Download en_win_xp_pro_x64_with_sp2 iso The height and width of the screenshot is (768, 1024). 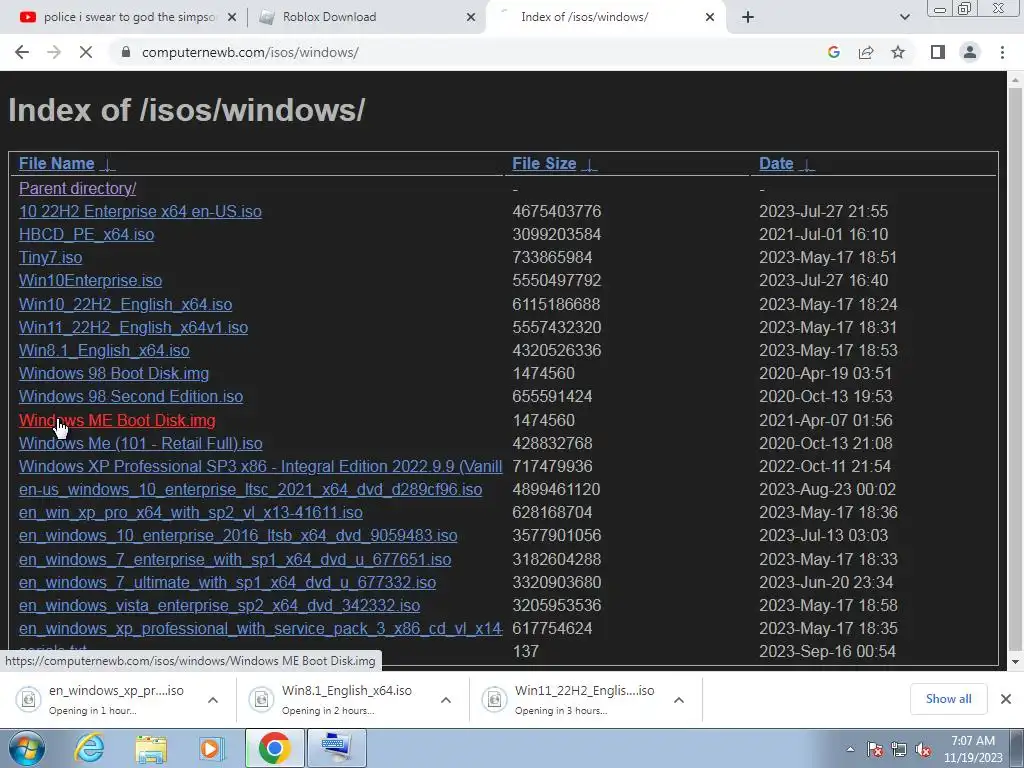tap(191, 513)
